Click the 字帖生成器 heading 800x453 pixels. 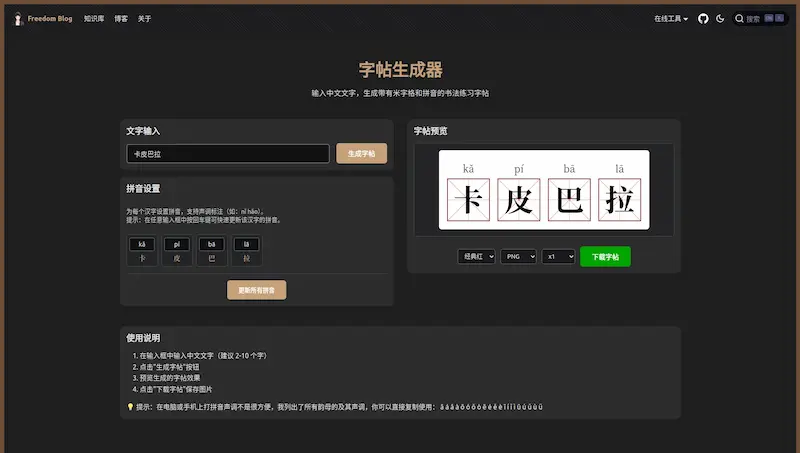click(401, 70)
